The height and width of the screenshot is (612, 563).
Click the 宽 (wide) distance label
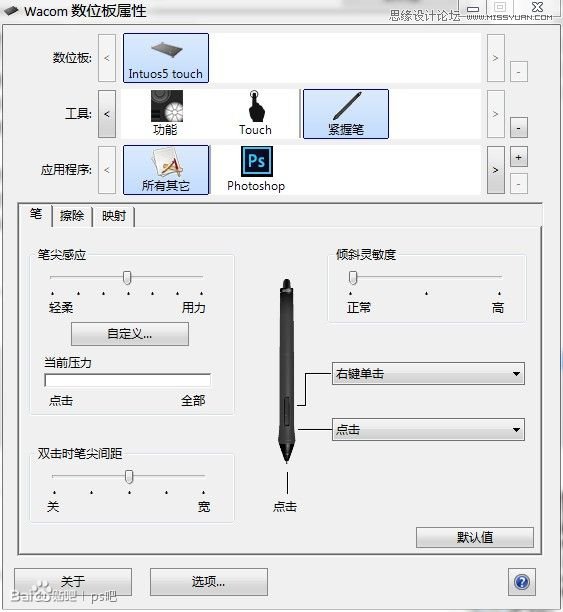pos(204,507)
